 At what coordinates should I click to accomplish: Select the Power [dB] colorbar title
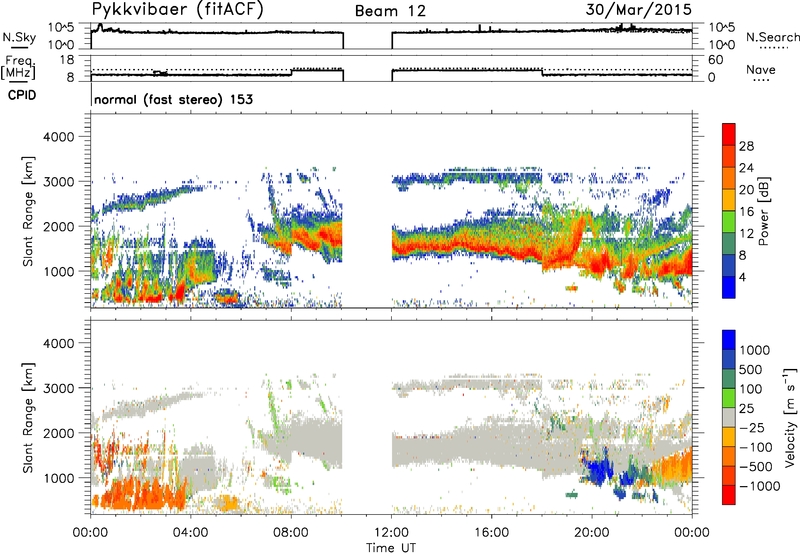[x=763, y=211]
